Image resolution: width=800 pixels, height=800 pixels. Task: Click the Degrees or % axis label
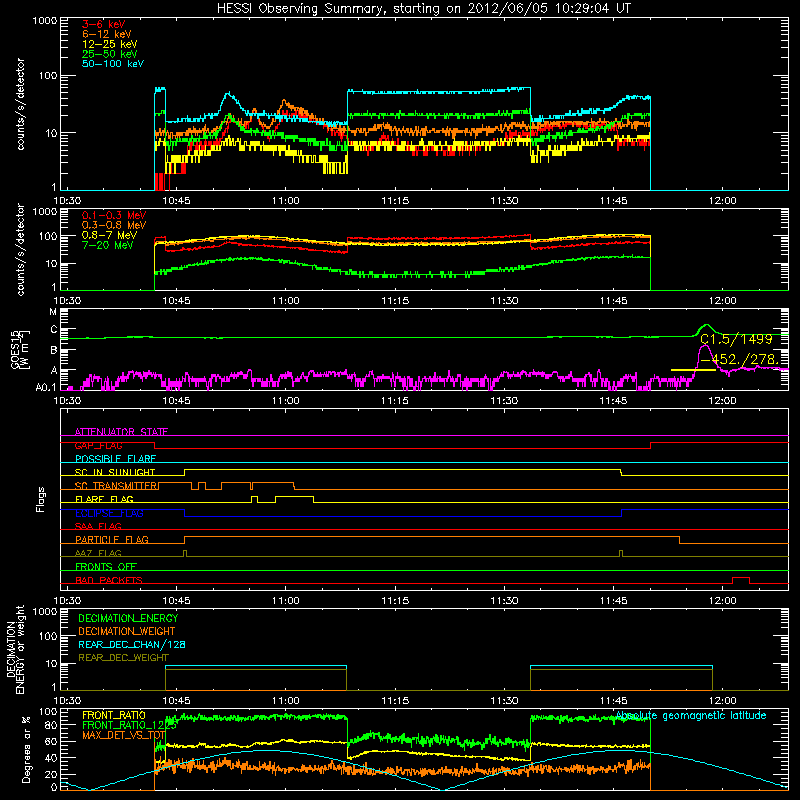(x=26, y=749)
